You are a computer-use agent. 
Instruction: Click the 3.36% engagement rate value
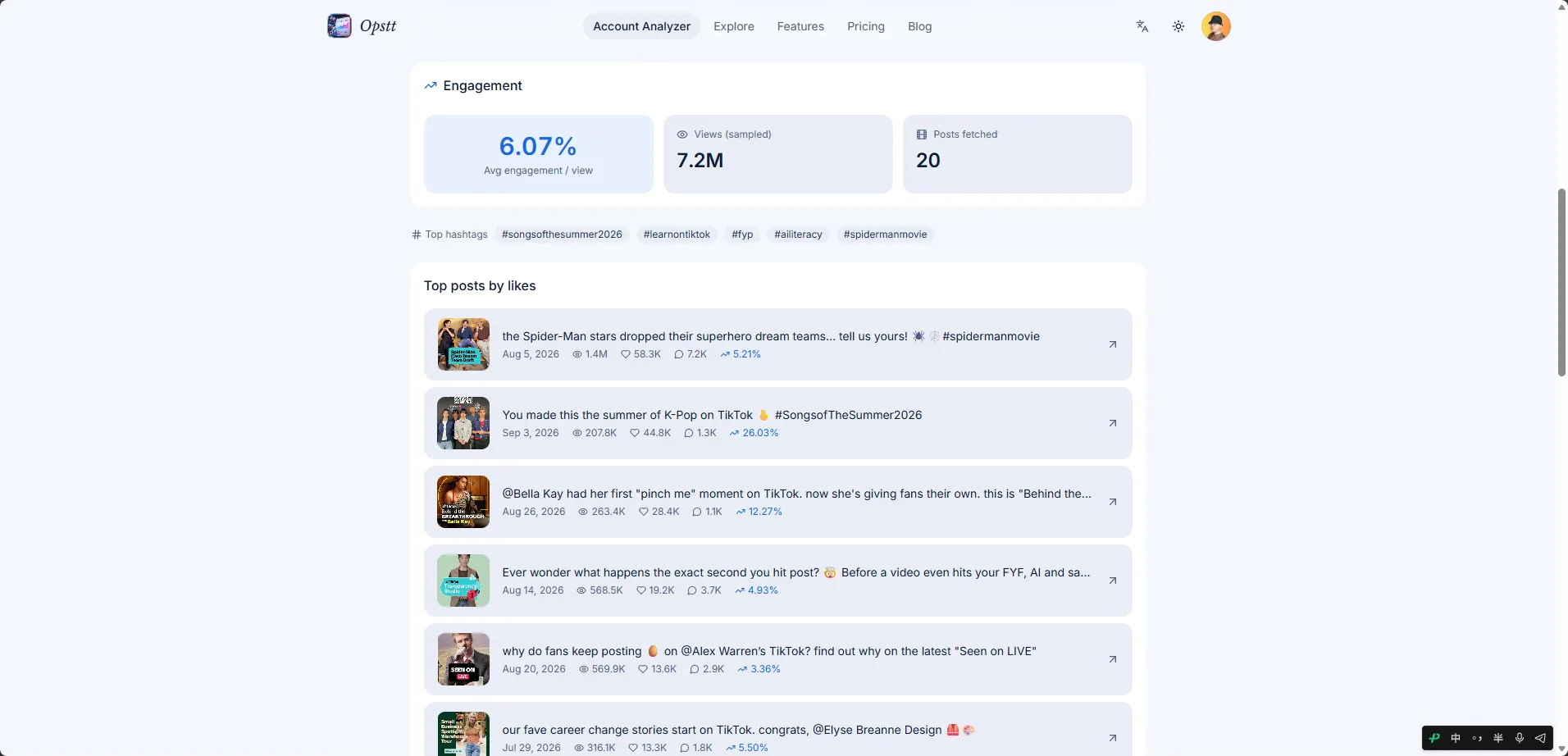pos(765,669)
